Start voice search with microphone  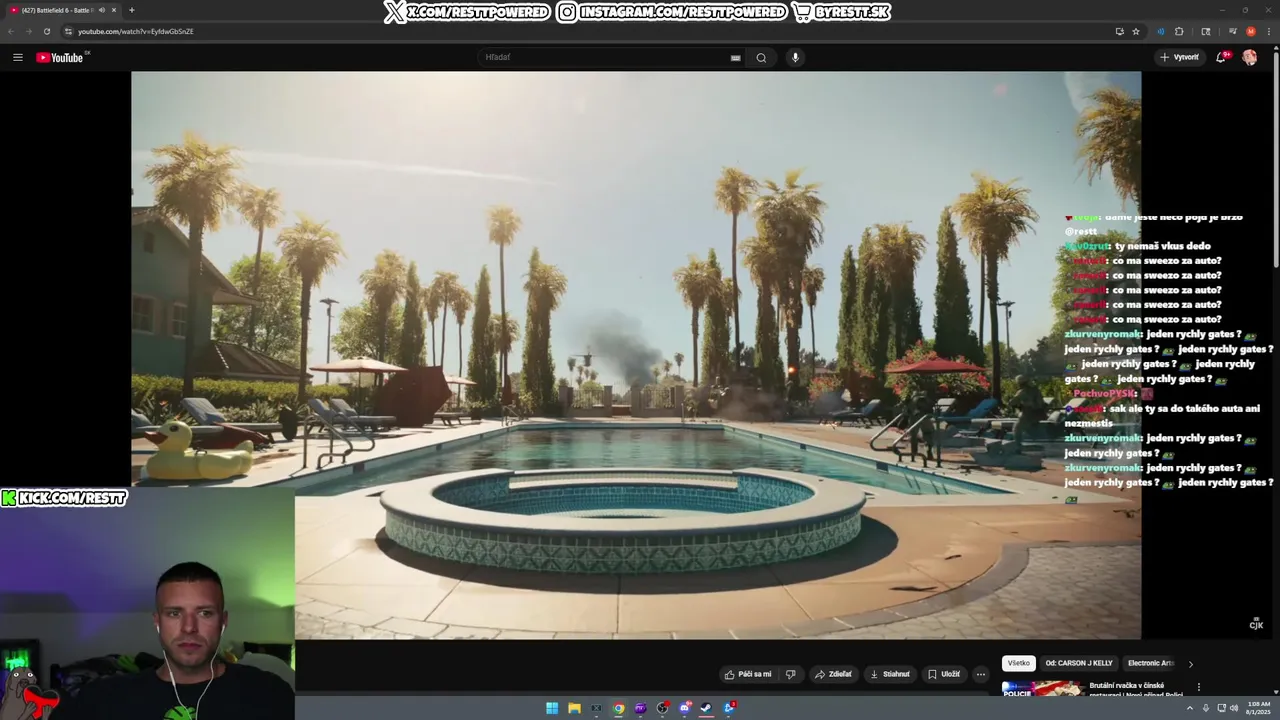click(x=795, y=57)
